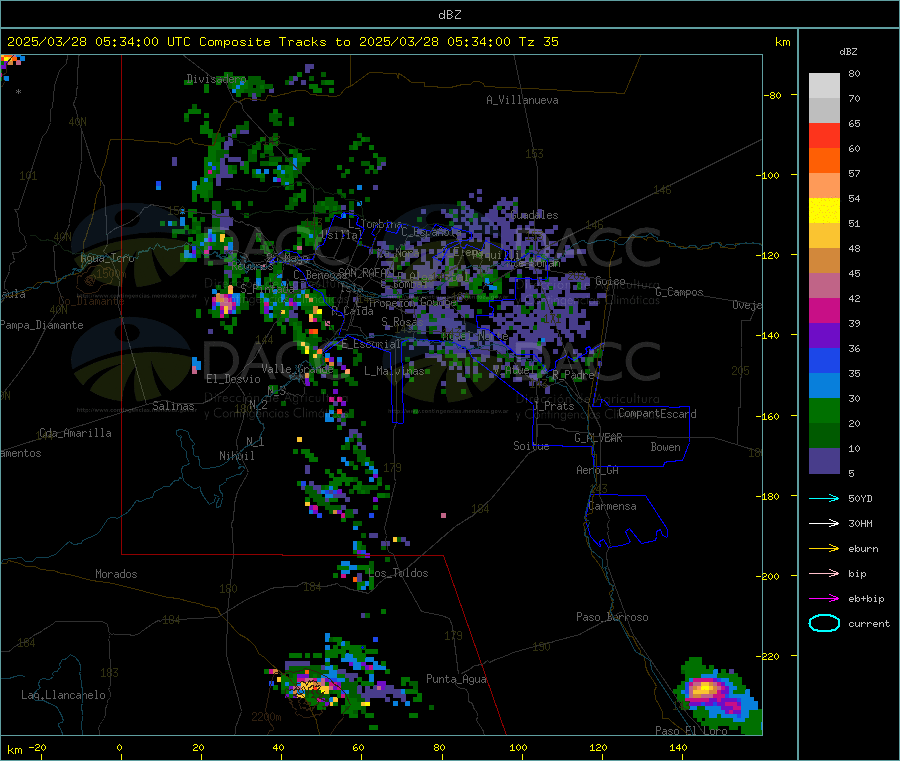Click the J_Prats location label

[554, 406]
